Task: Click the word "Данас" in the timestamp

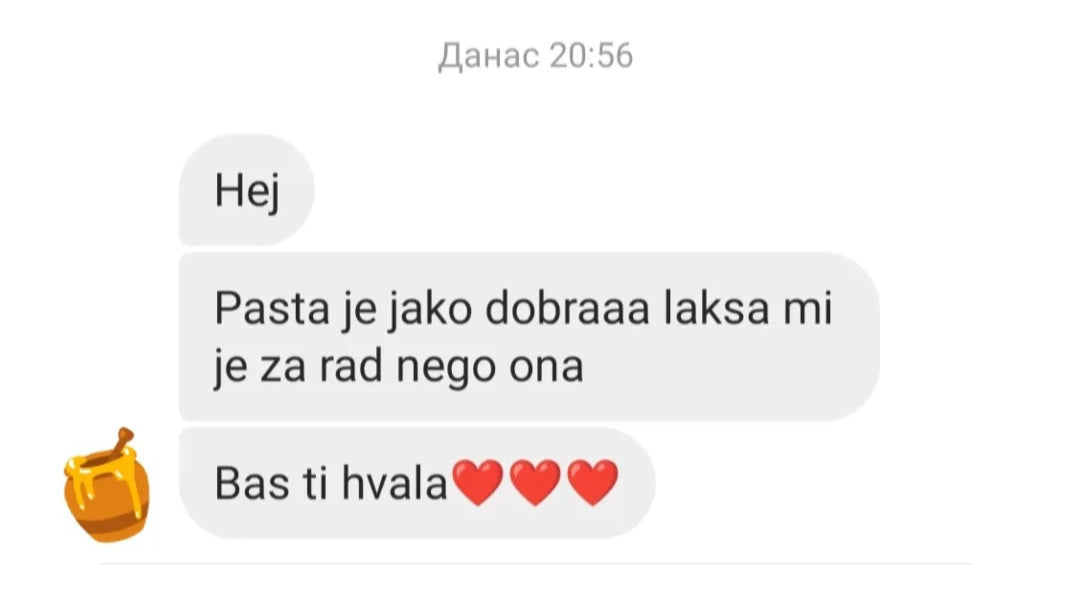Action: point(488,56)
